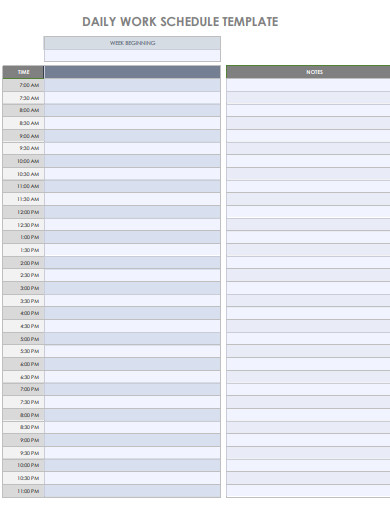Click the 9:00 AM time cell

point(23,136)
